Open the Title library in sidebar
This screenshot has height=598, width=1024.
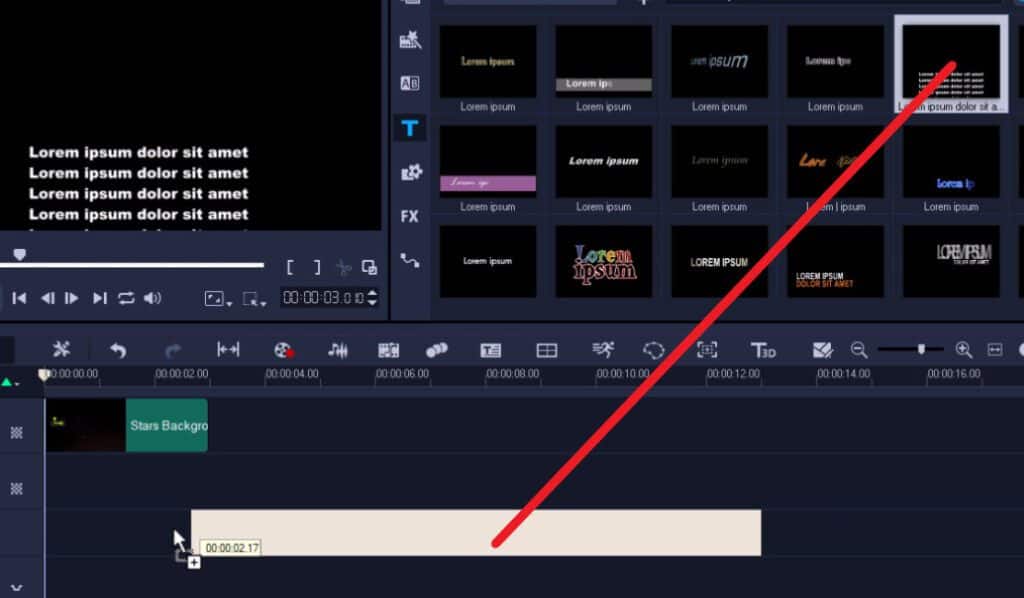(x=410, y=128)
